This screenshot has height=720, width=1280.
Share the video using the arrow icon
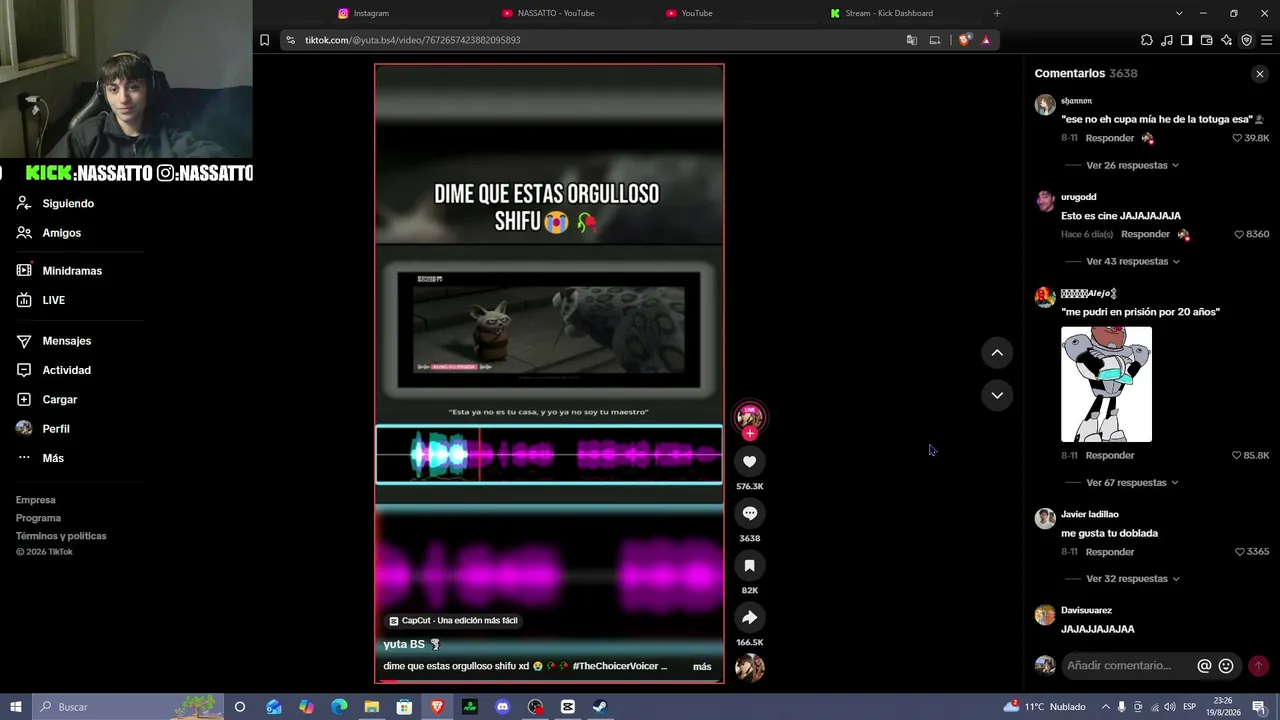coord(749,618)
